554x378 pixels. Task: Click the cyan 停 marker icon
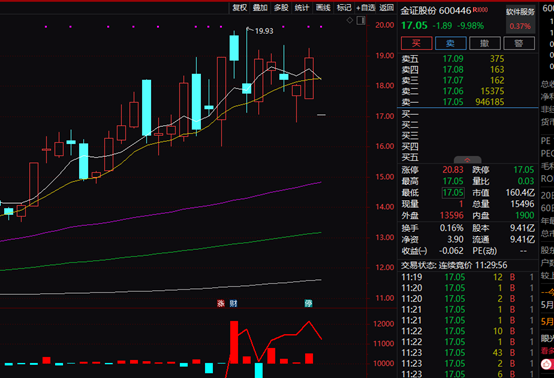click(x=308, y=303)
